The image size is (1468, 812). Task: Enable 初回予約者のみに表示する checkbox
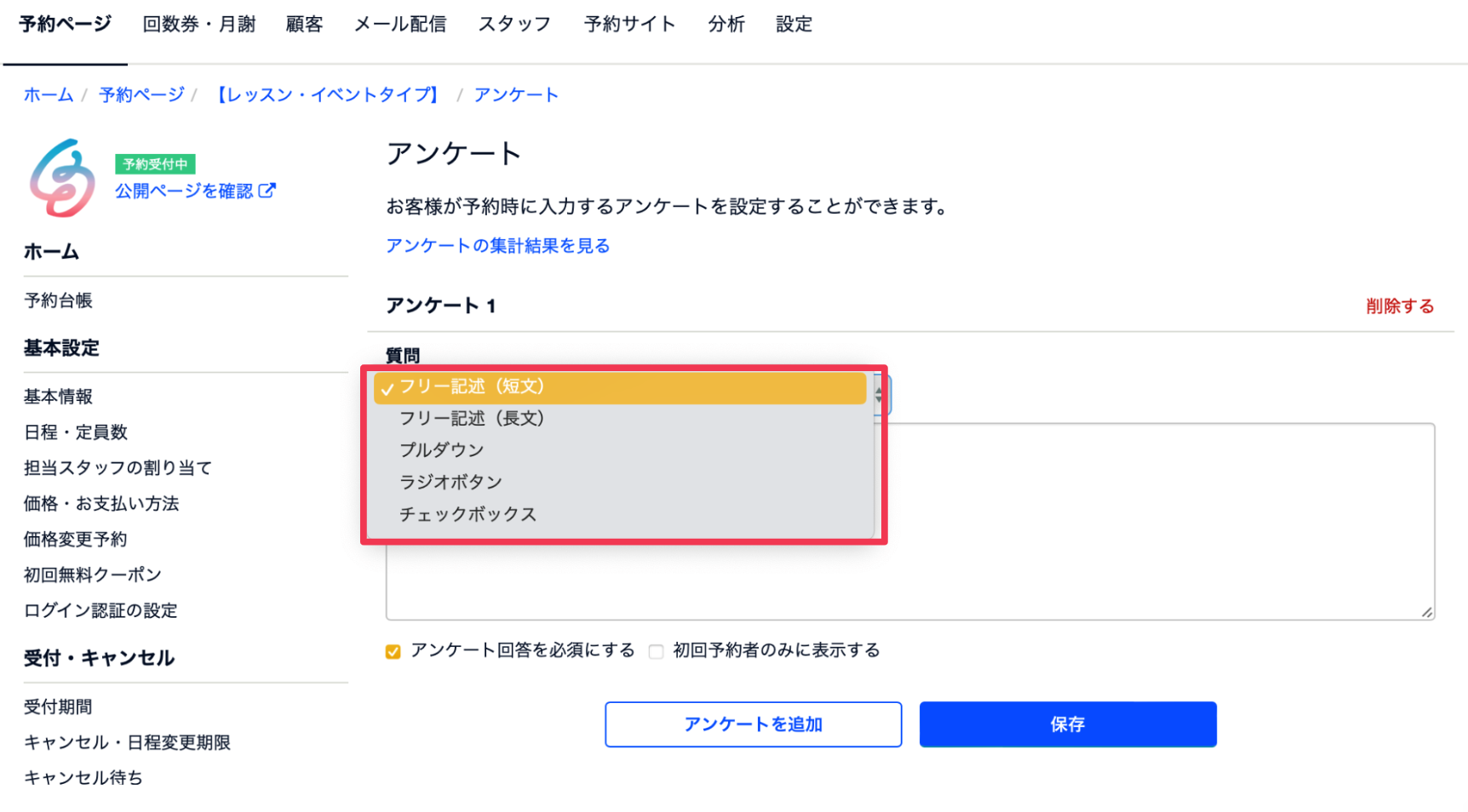click(656, 652)
